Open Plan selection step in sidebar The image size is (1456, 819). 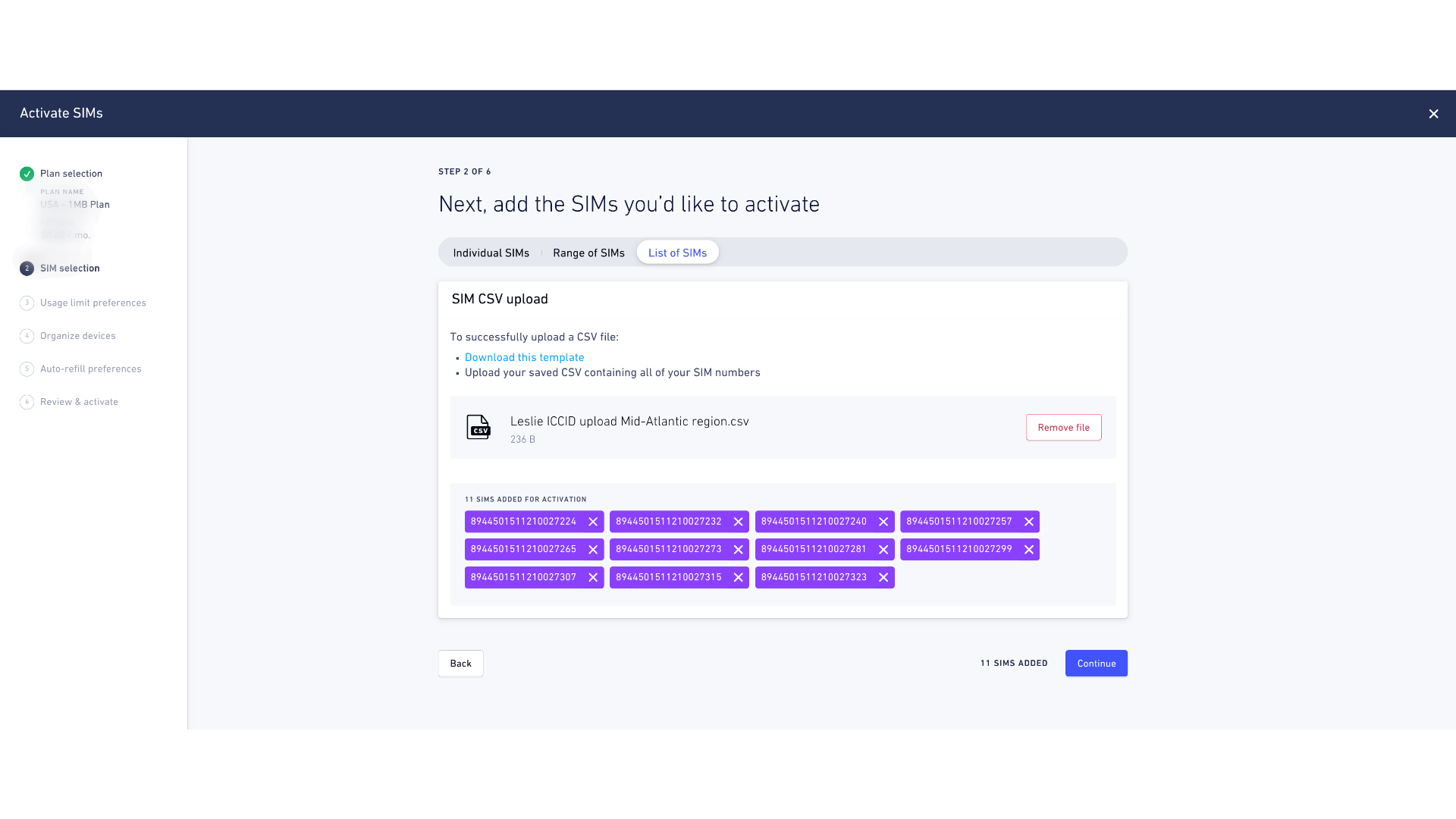point(71,174)
